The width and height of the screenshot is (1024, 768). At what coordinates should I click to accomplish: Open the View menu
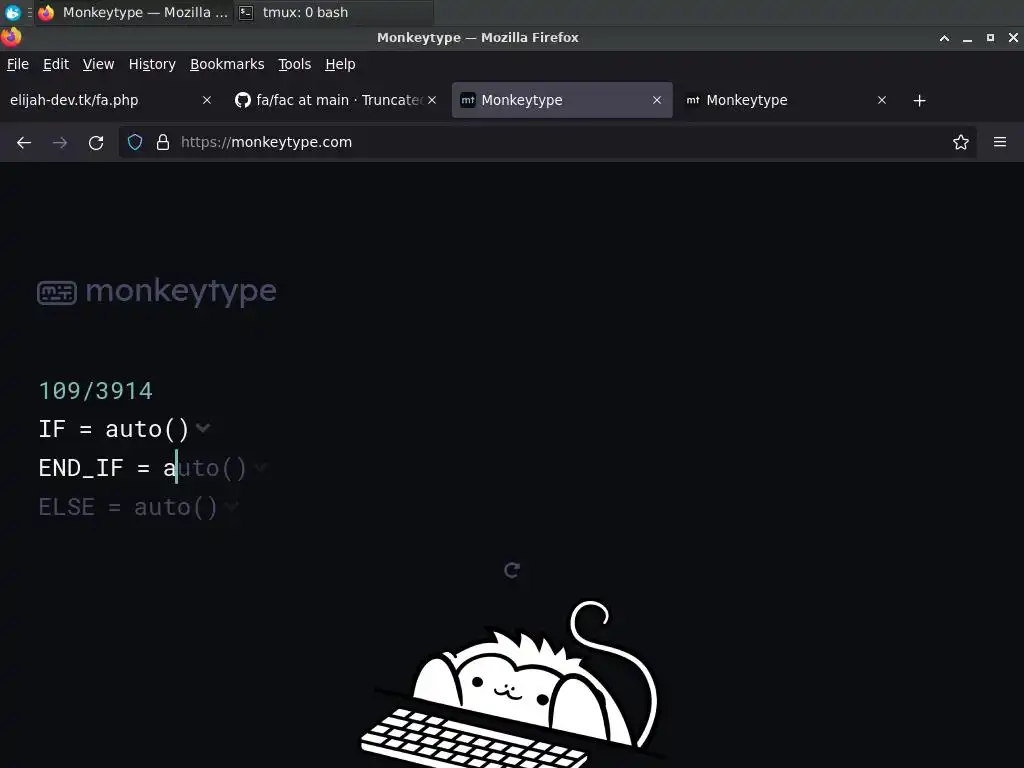click(98, 64)
